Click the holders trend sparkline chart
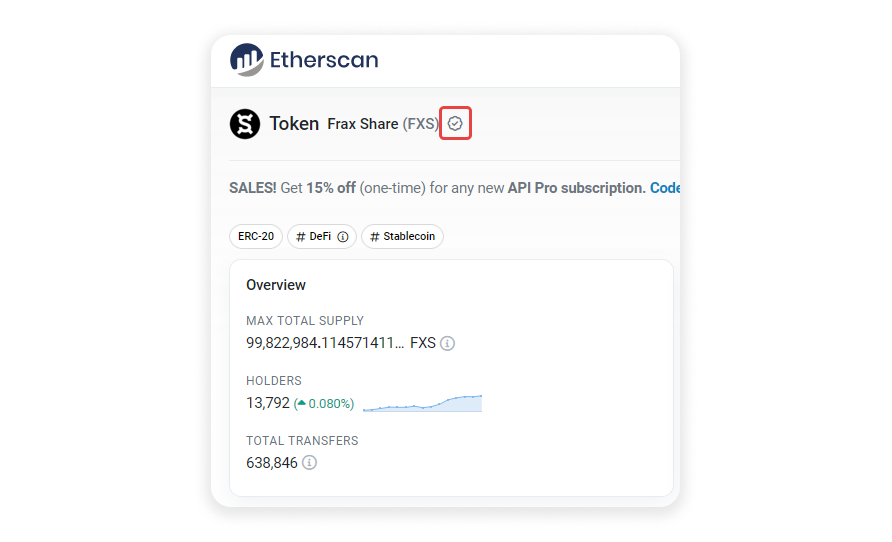892x542 pixels. pos(422,403)
